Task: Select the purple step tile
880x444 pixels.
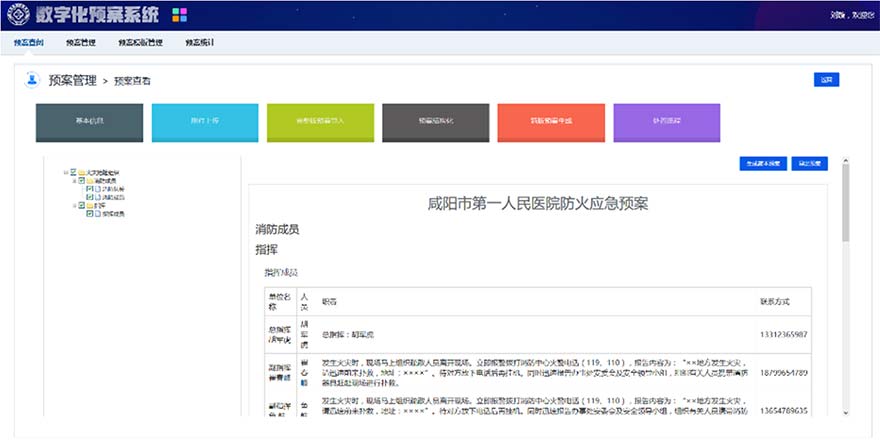Action: point(667,122)
